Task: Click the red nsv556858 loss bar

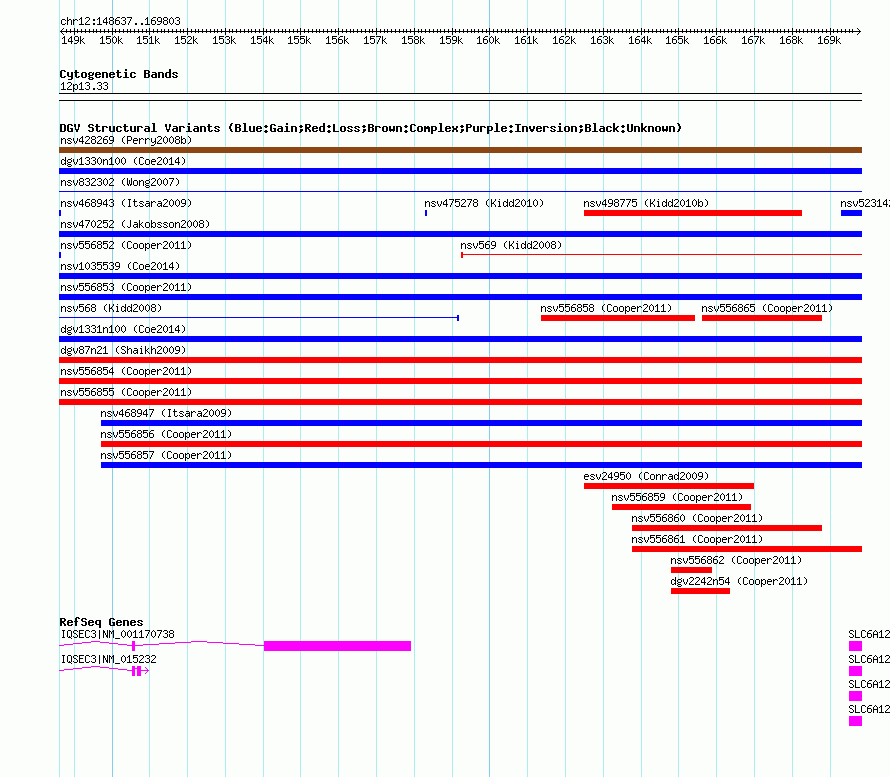Action: click(x=618, y=318)
